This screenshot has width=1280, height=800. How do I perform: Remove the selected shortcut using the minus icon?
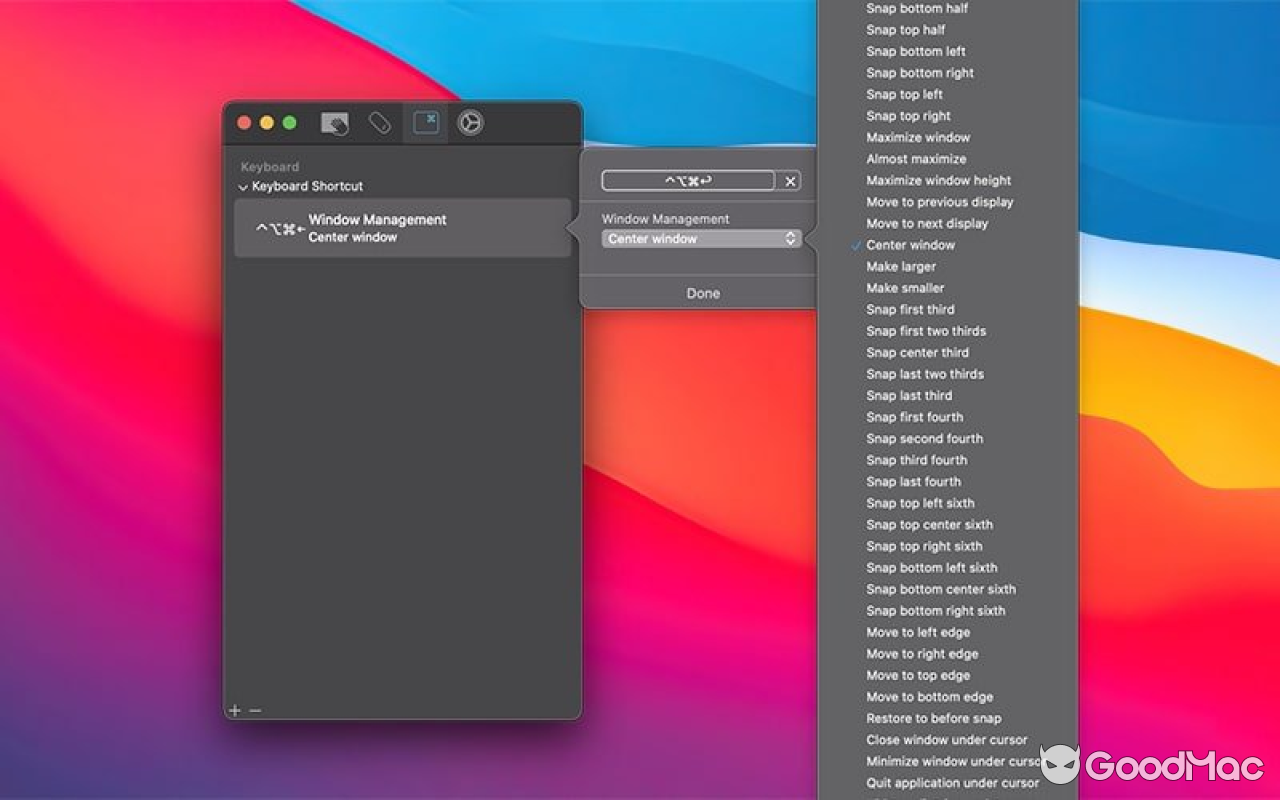pyautogui.click(x=253, y=709)
